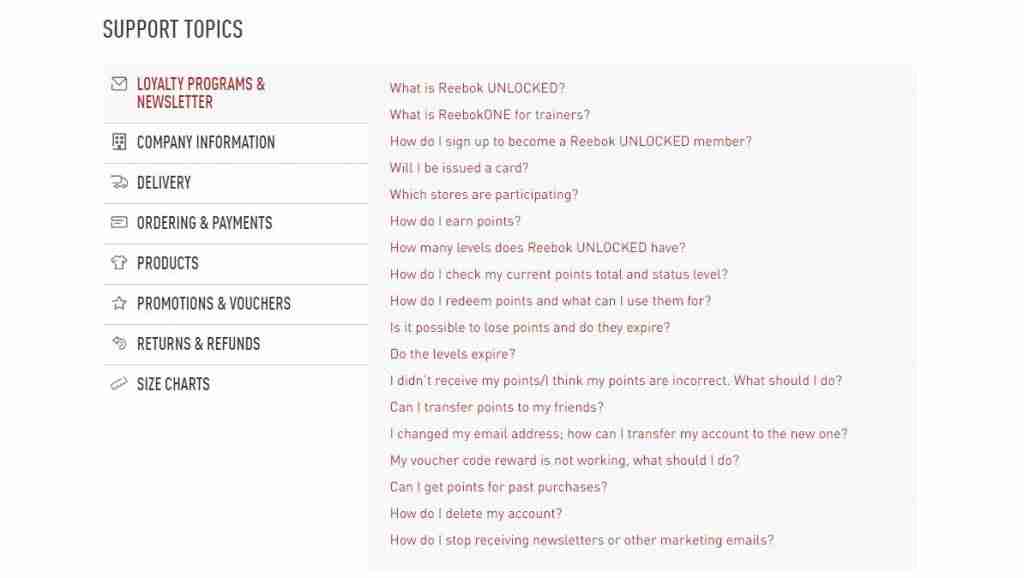Select the delivery truck icon
The height and width of the screenshot is (578, 1024).
pyautogui.click(x=120, y=183)
